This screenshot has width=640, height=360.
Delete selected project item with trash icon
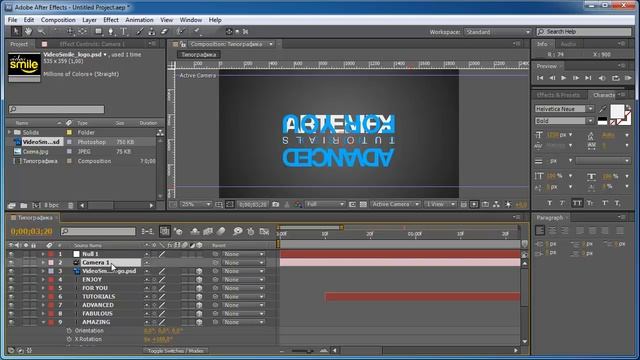71,205
